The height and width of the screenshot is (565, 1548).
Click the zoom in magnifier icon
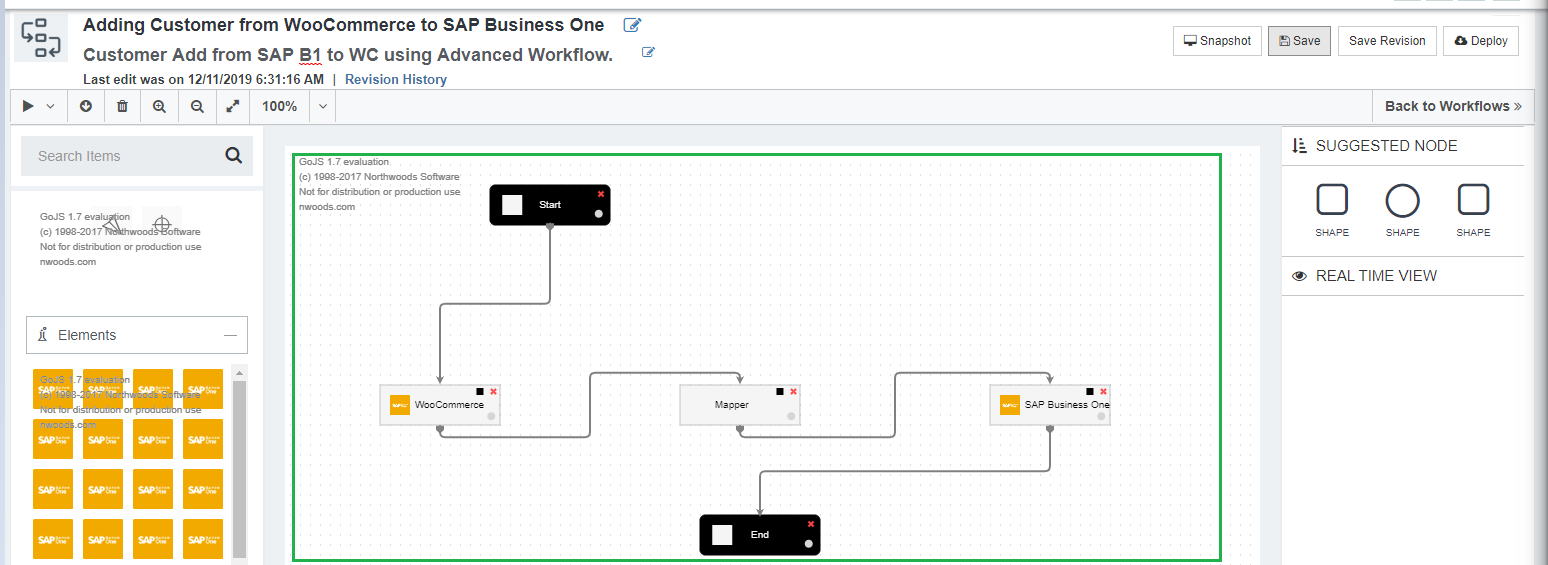click(159, 106)
